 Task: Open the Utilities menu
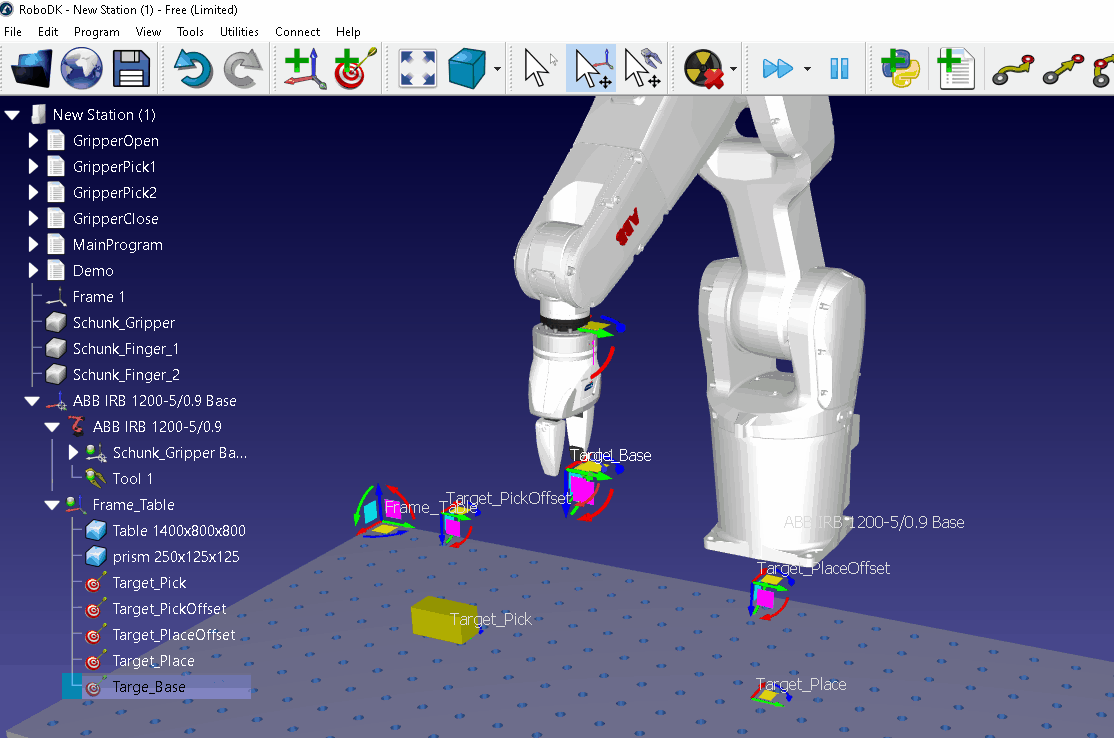click(x=239, y=32)
